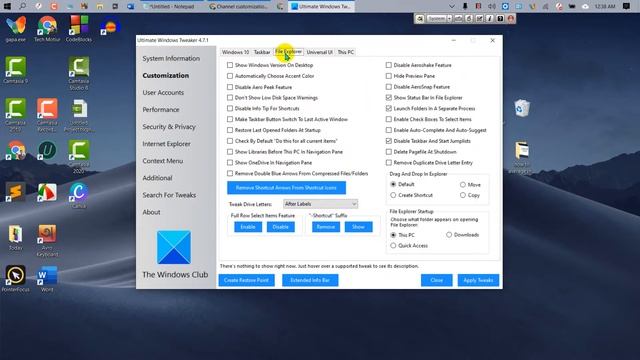Viewport: 640px width, 360px height.
Task: Select Quick Access startup folder
Action: pyautogui.click(x=393, y=246)
